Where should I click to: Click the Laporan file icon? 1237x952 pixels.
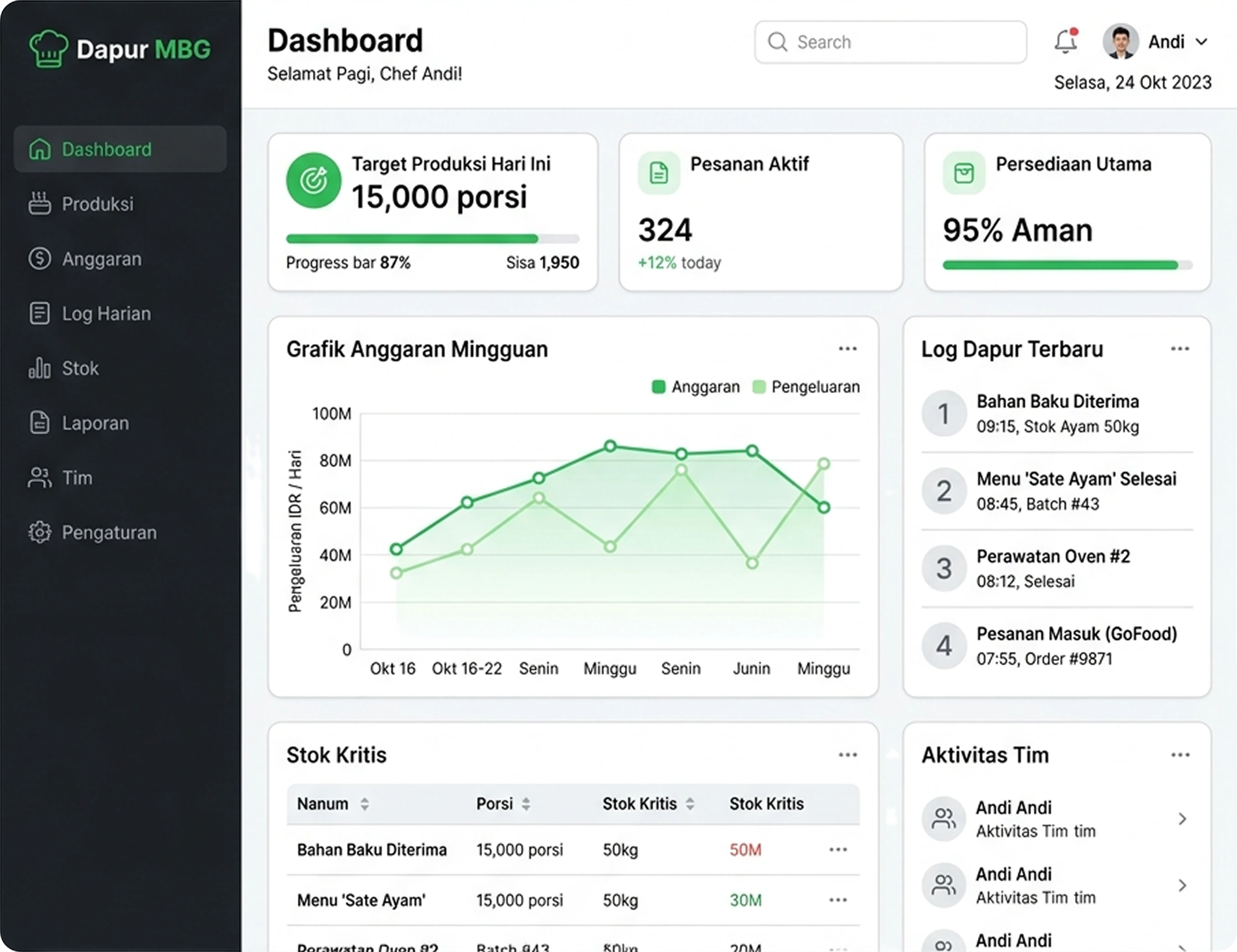[x=40, y=423]
